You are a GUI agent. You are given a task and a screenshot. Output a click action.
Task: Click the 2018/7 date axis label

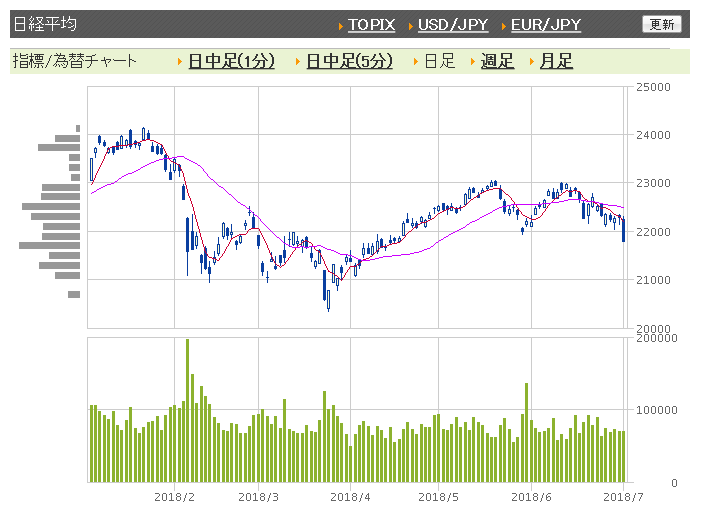[x=623, y=497]
